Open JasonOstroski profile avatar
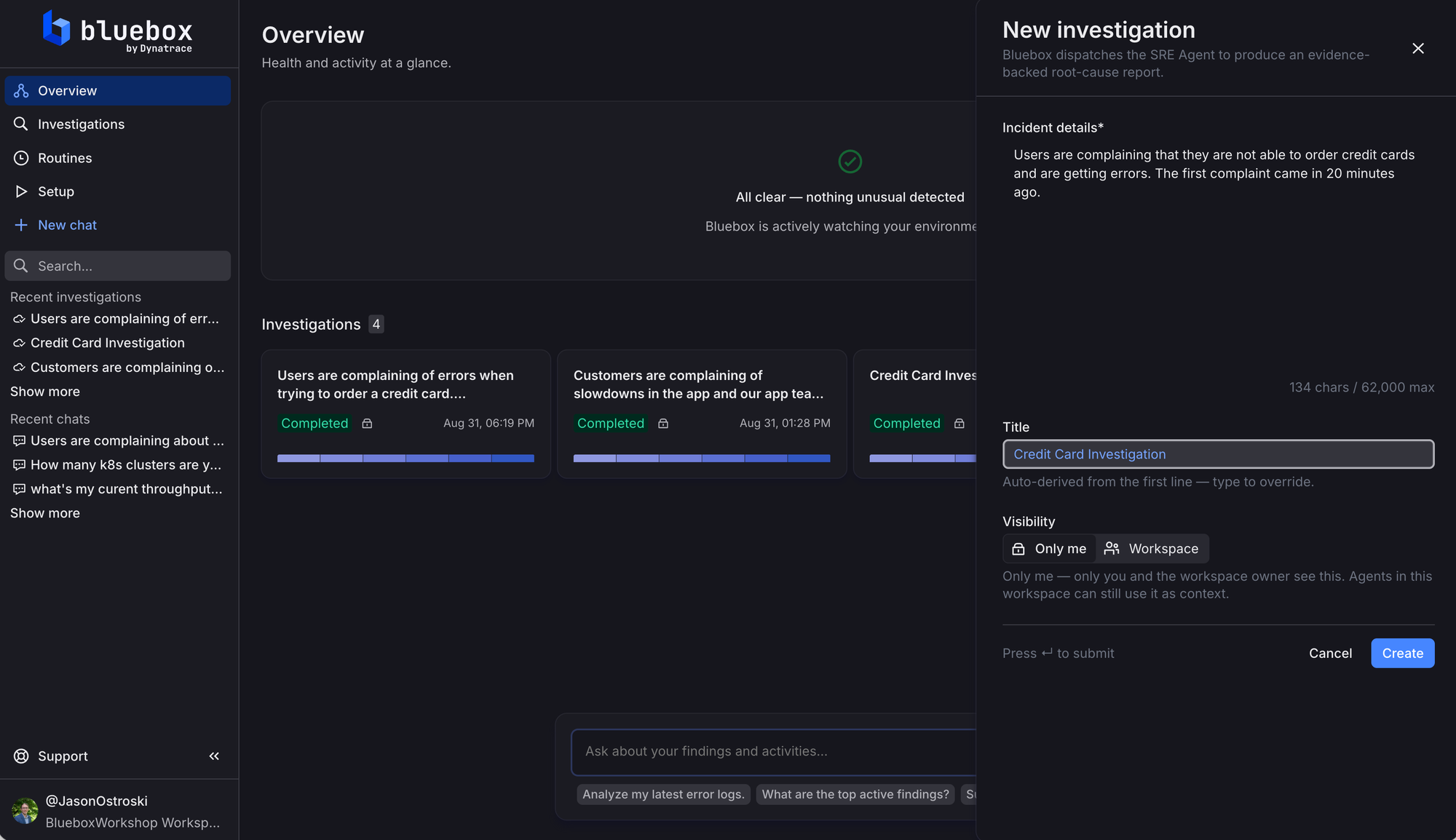1456x840 pixels. (x=25, y=811)
